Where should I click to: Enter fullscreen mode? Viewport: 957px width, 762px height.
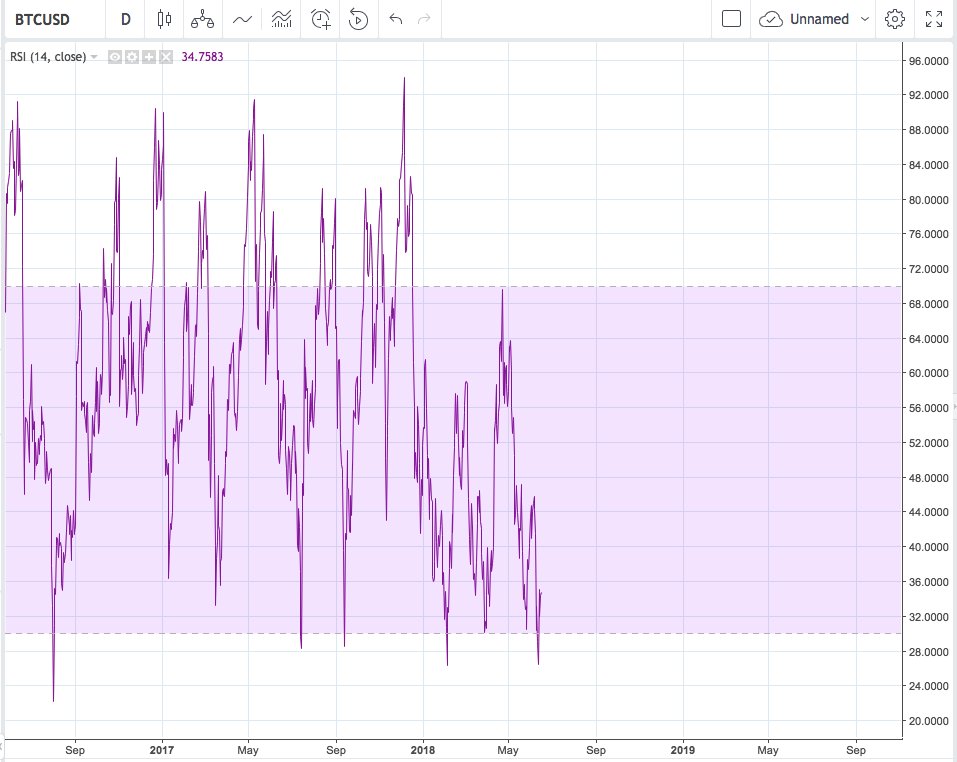coord(934,20)
